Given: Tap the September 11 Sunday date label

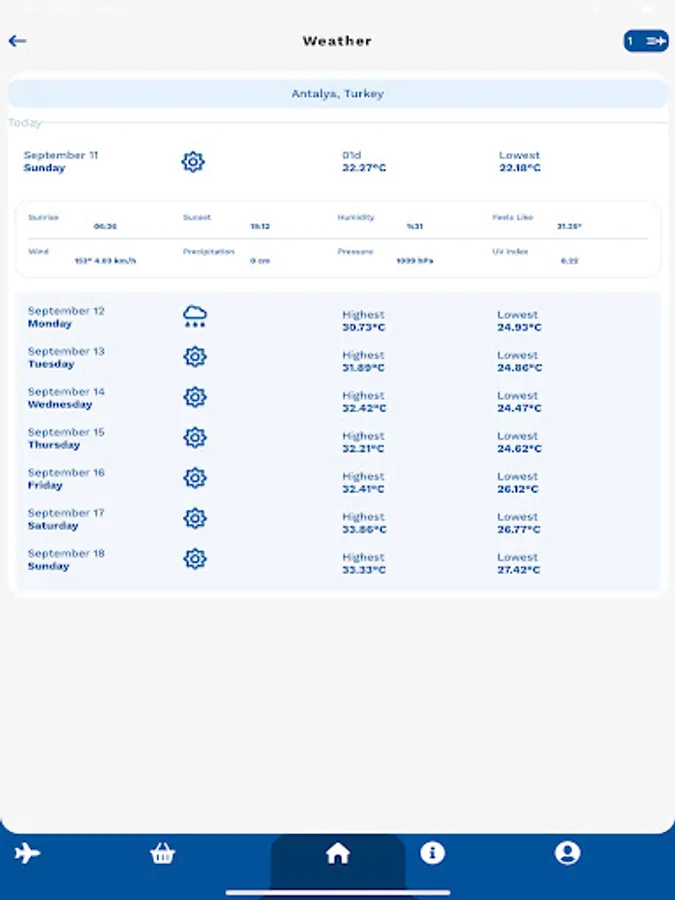Looking at the screenshot, I should pos(61,161).
